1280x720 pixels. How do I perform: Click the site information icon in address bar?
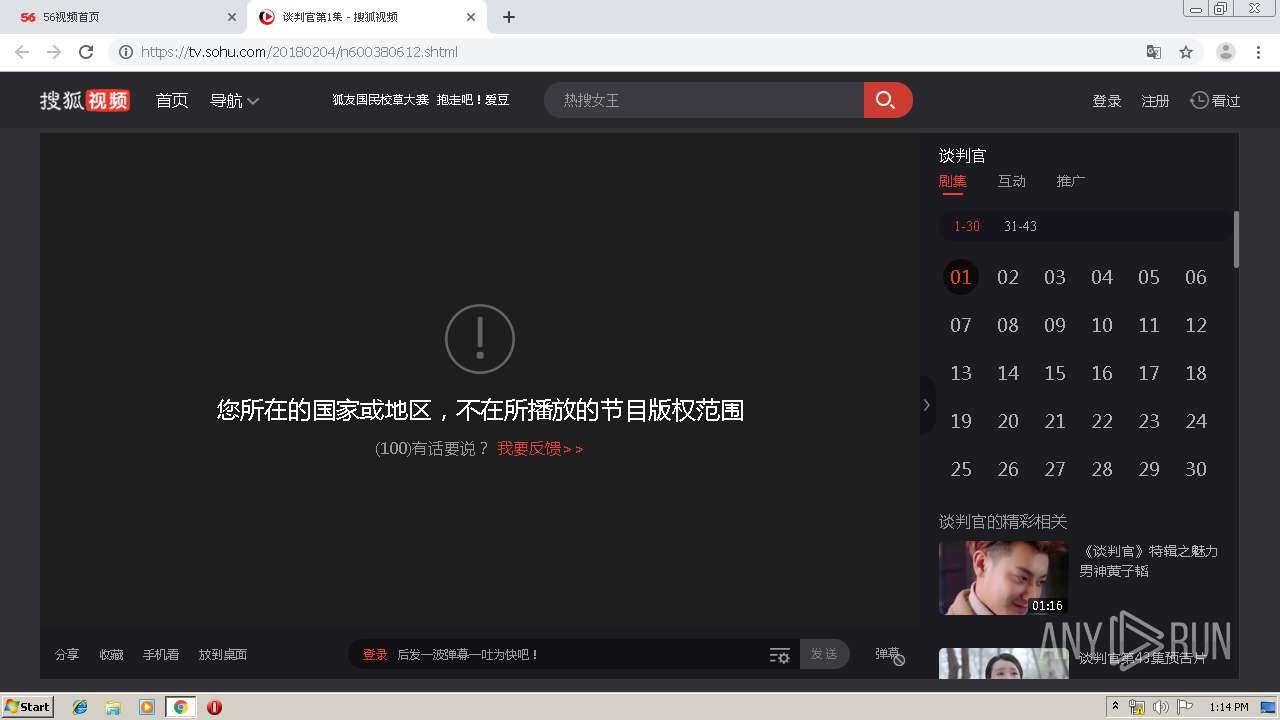[126, 52]
